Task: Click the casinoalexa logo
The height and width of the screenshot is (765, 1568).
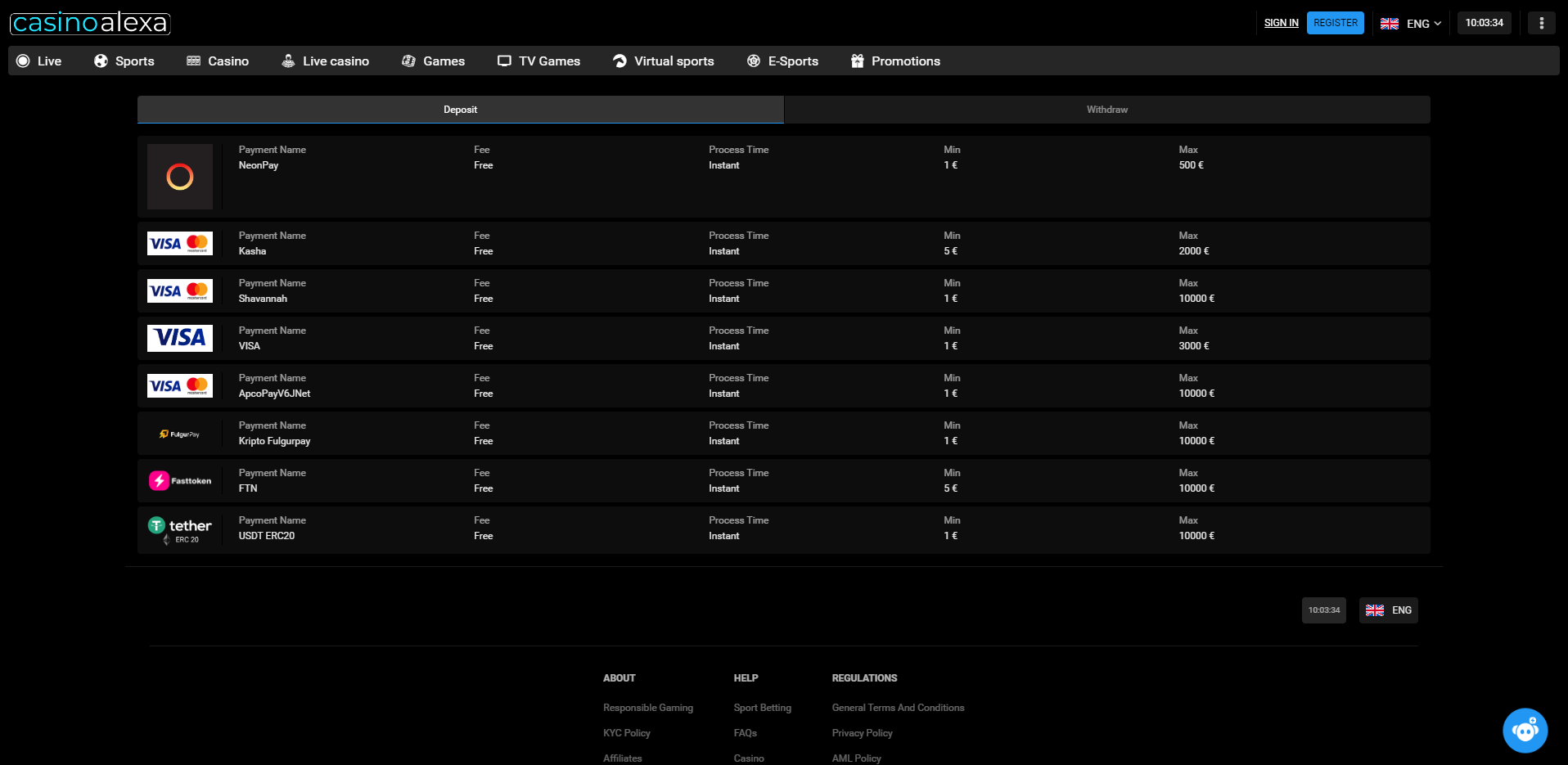Action: 90,23
